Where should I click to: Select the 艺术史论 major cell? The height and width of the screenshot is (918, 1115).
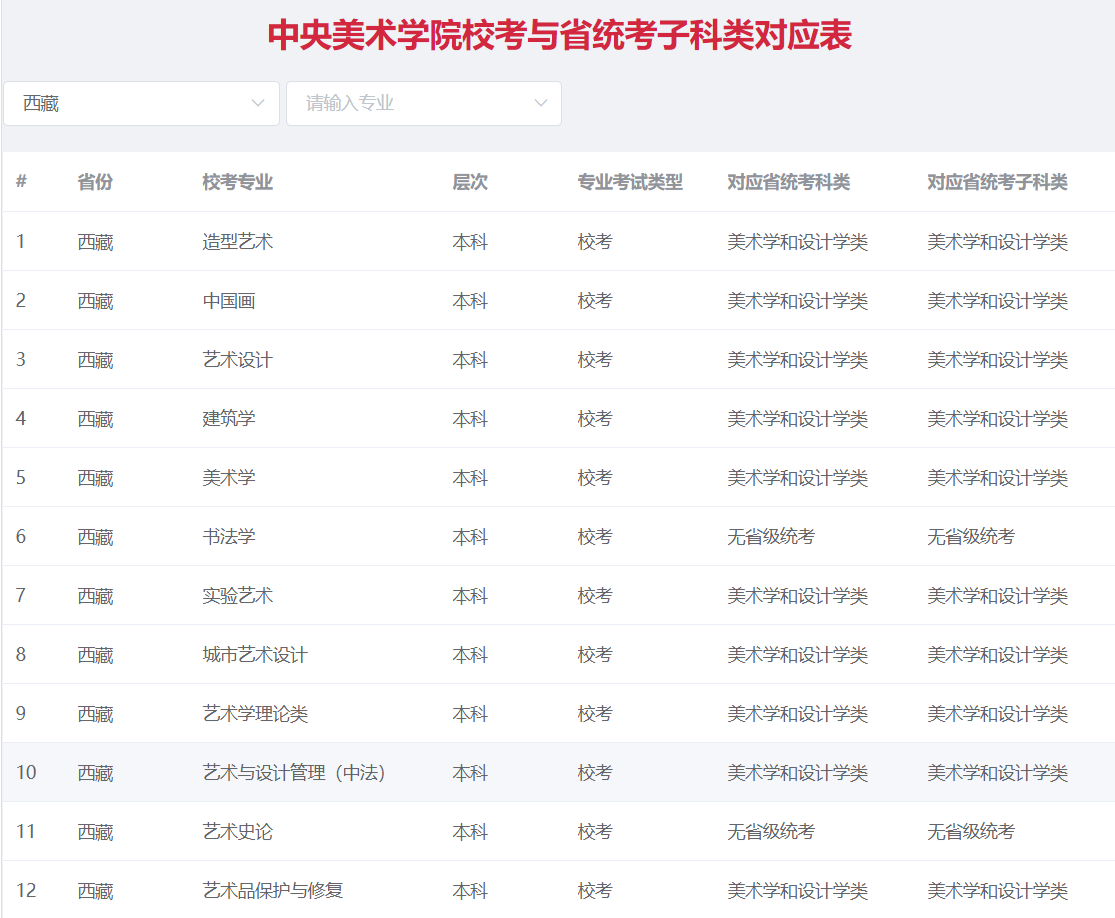(x=238, y=832)
